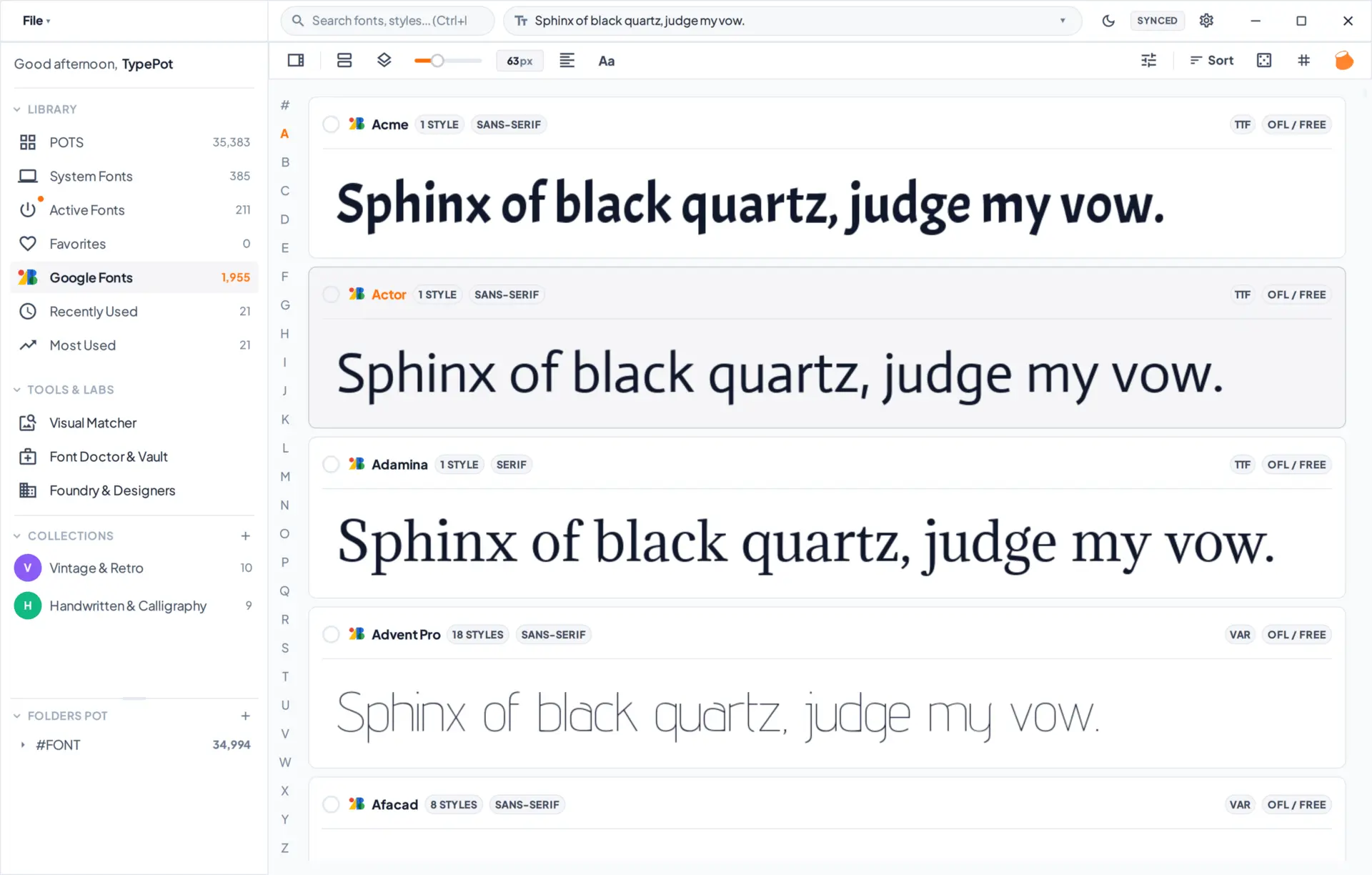1372x875 pixels.
Task: Open Recently Used fonts
Action: tap(134, 312)
